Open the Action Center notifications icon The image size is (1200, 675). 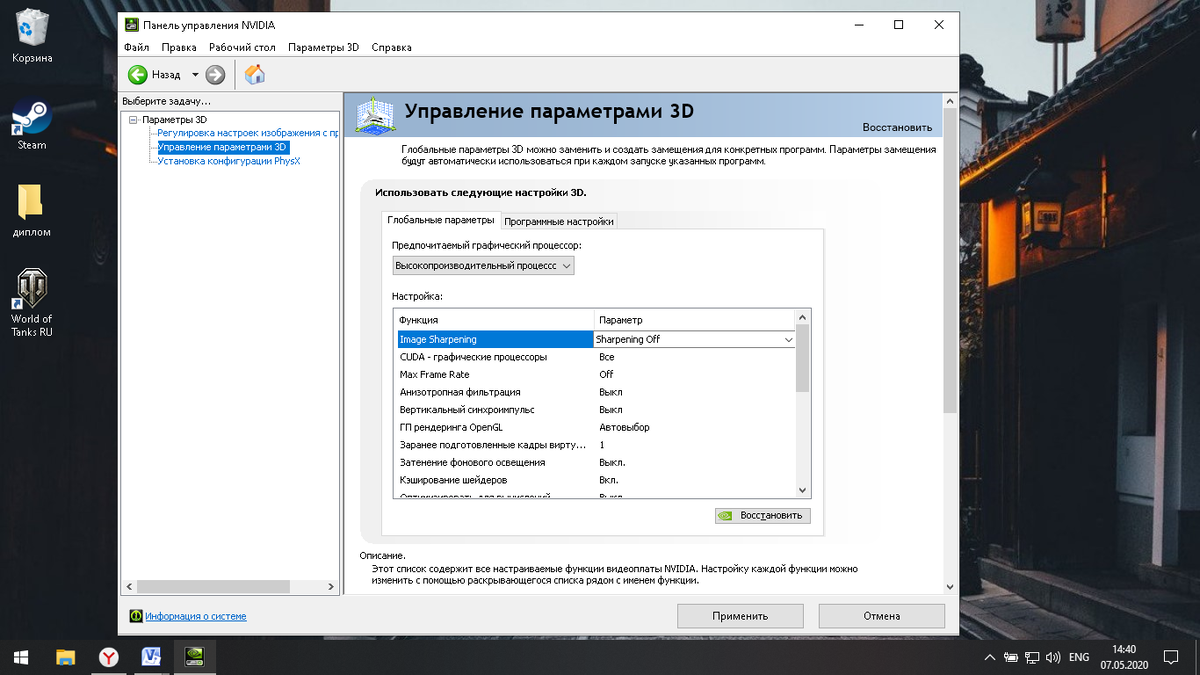click(1170, 657)
